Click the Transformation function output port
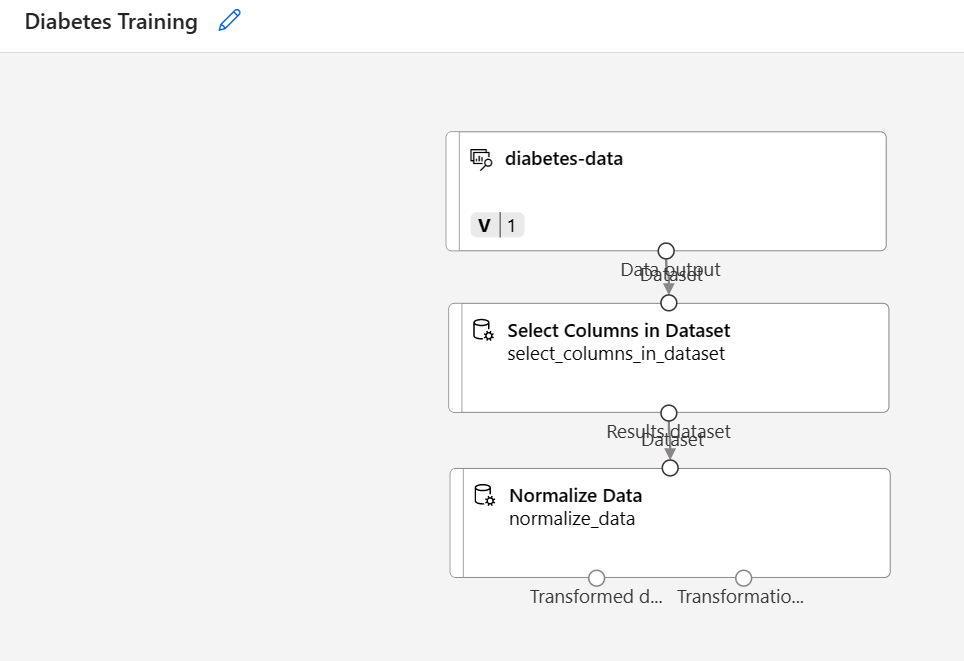This screenshot has width=964, height=661. click(743, 578)
